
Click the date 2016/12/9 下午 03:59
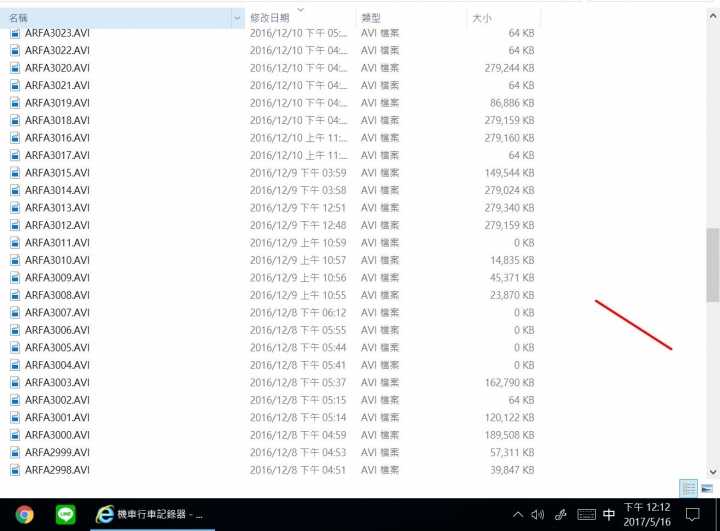pyautogui.click(x=298, y=173)
